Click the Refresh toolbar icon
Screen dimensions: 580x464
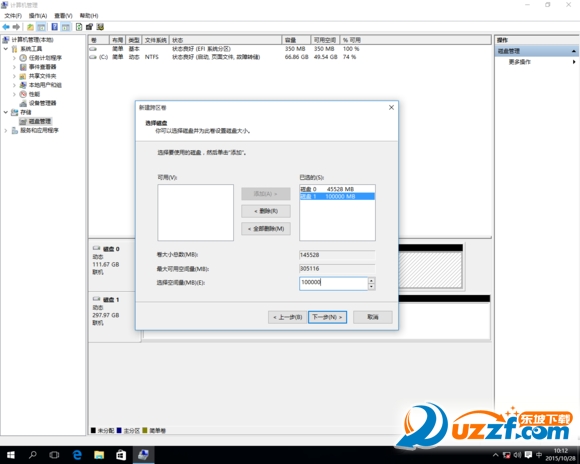pos(79,27)
